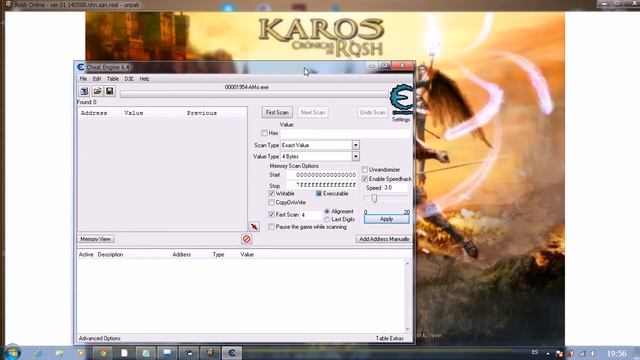640x360 pixels.
Task: Select the Last Digits radio button
Action: tap(327, 220)
